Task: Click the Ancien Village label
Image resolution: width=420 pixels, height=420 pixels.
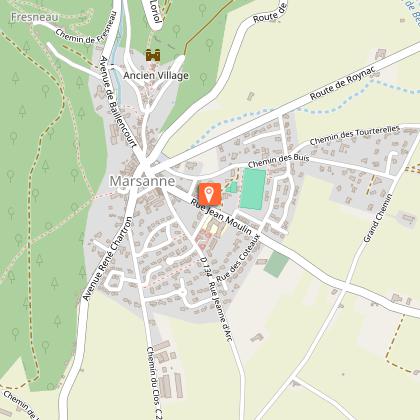Action: click(156, 76)
